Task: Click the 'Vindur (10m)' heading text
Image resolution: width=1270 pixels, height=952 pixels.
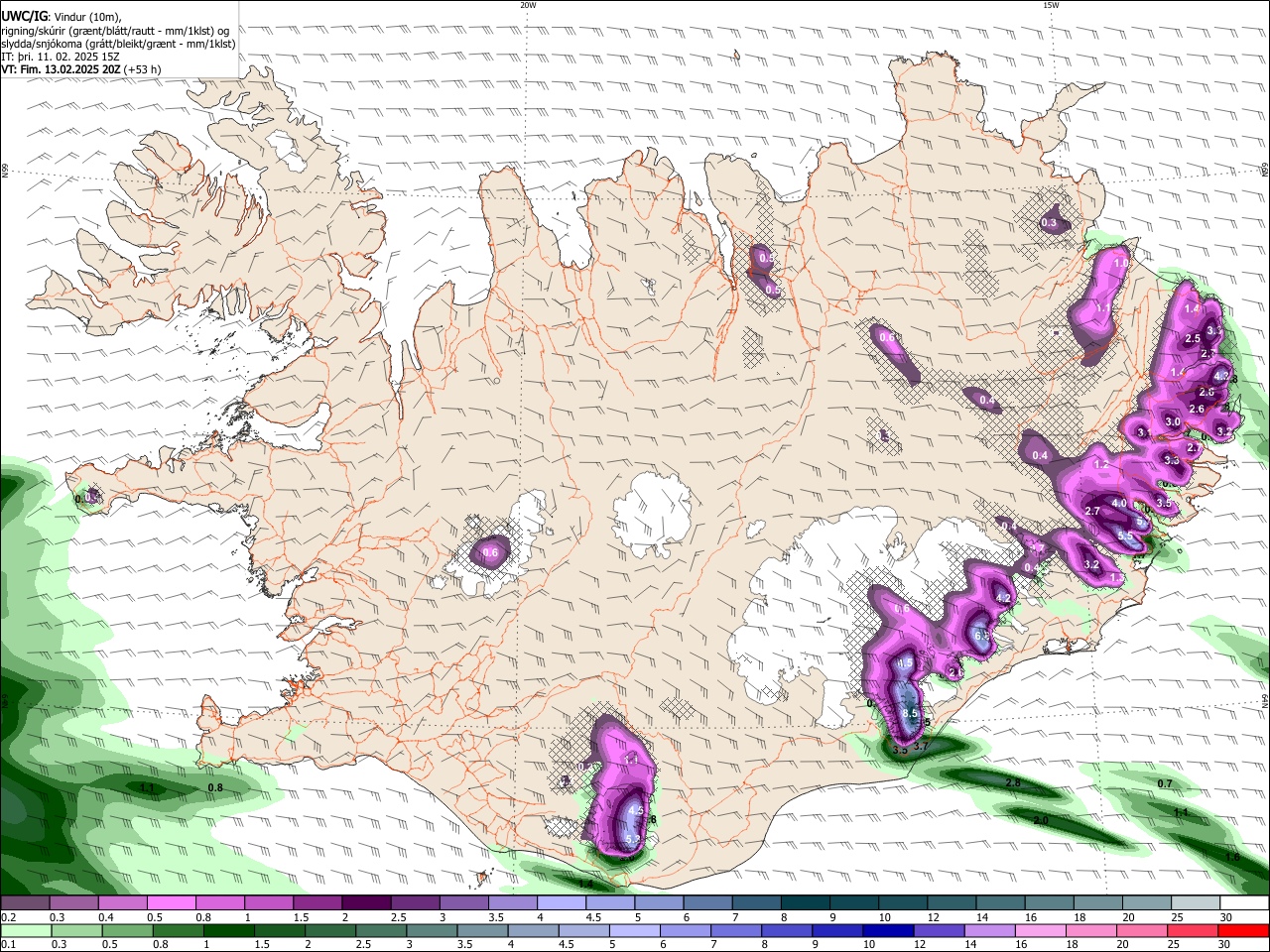Action: coord(87,18)
